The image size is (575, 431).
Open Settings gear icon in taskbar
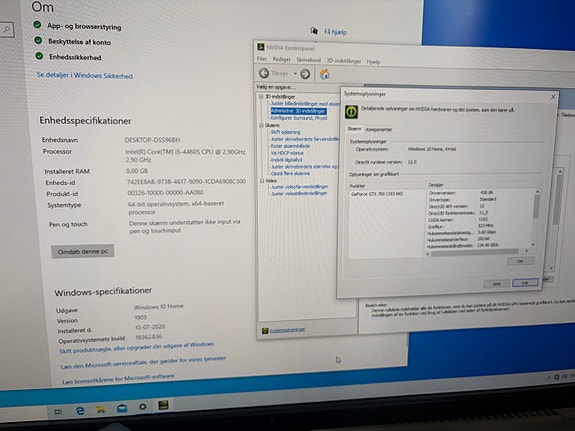[x=143, y=406]
